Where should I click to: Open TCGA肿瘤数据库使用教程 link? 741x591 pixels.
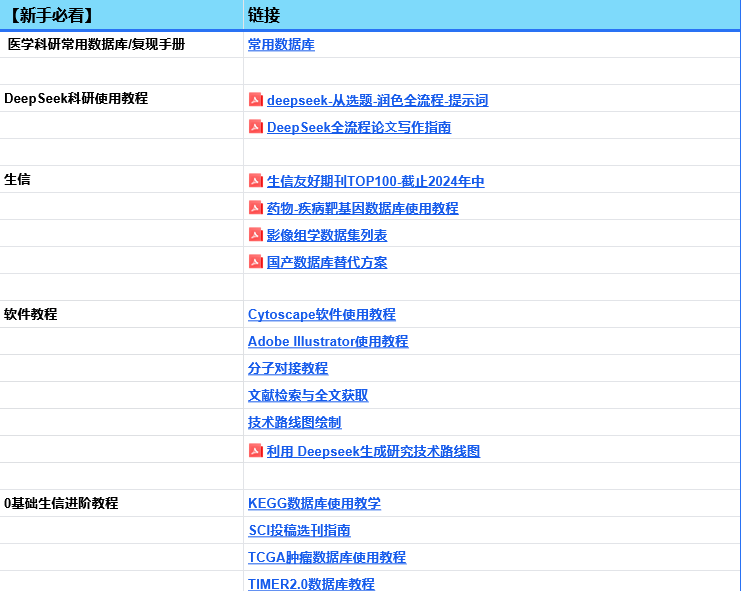[x=327, y=557]
